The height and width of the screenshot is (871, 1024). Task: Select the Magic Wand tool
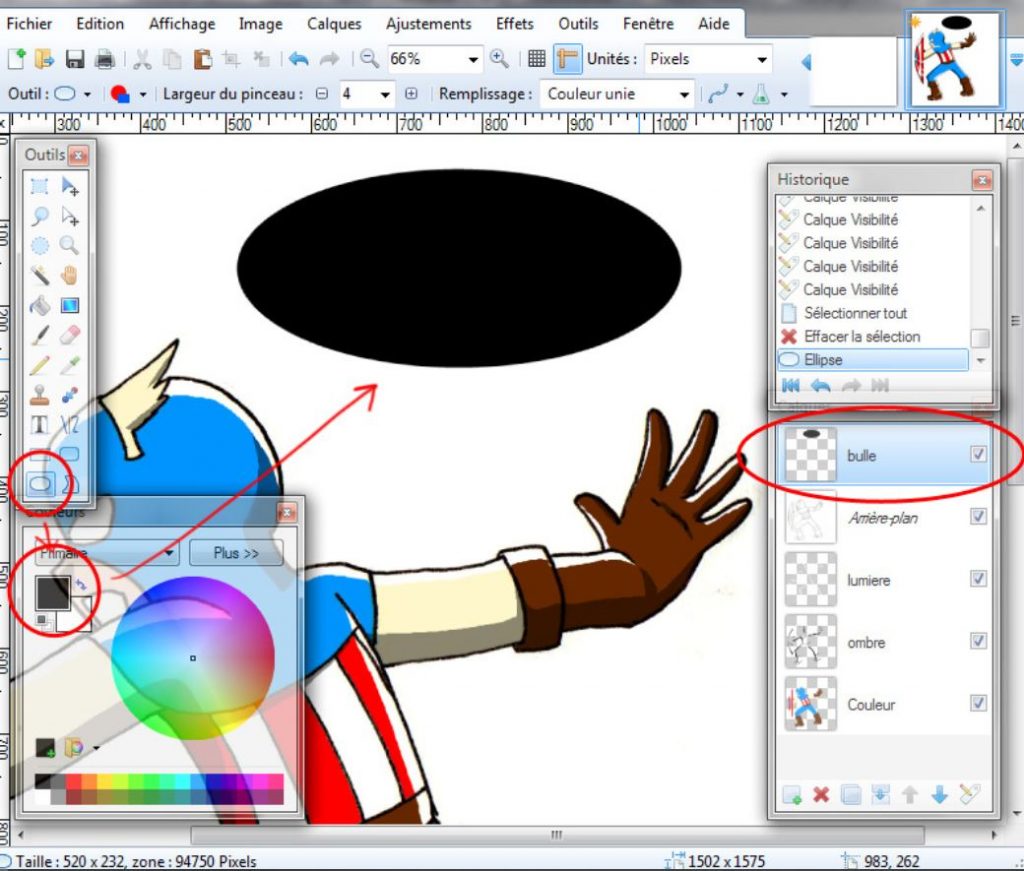[x=41, y=273]
